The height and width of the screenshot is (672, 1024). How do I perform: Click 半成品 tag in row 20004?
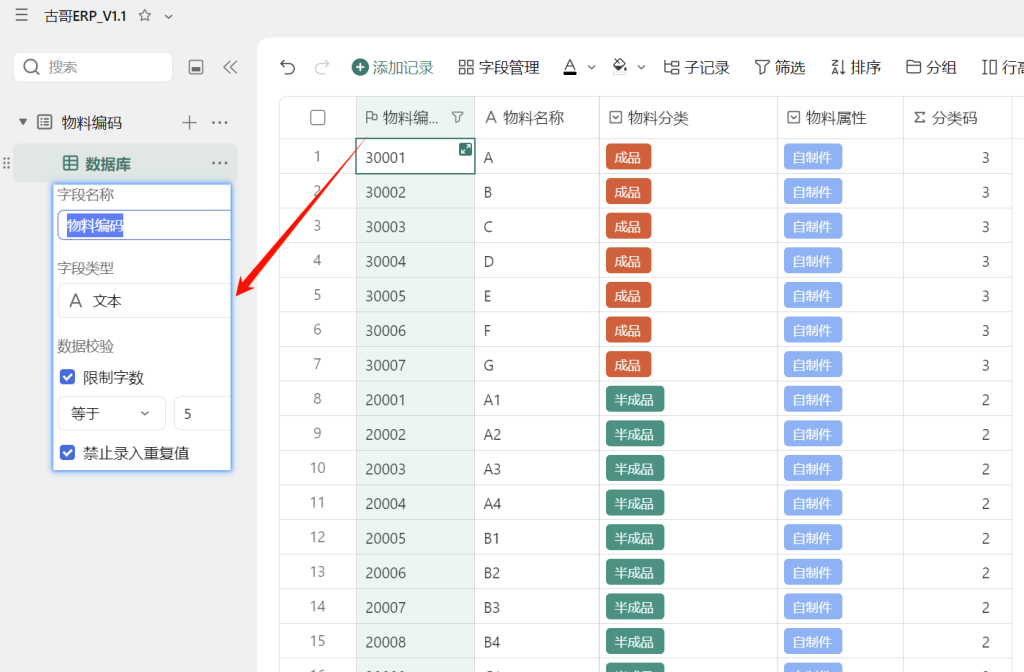[x=635, y=504]
